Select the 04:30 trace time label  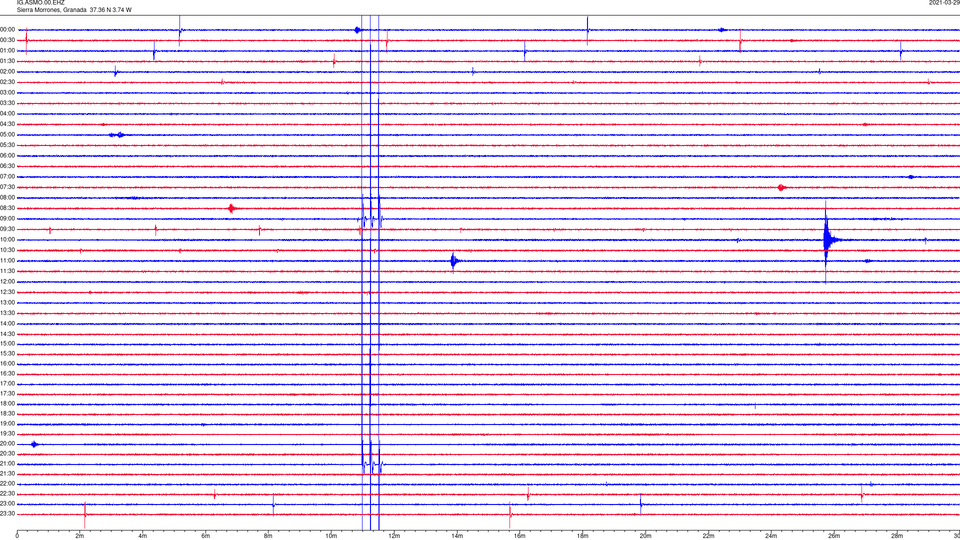tap(8, 124)
